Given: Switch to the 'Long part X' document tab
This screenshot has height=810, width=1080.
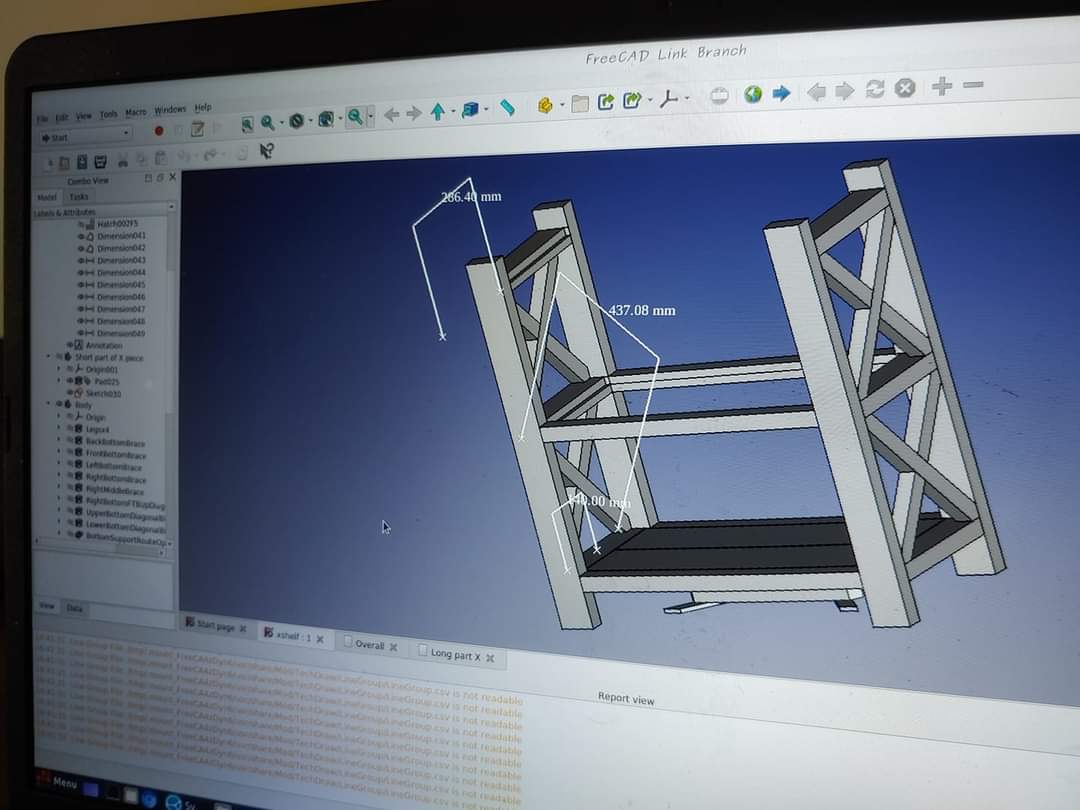Looking at the screenshot, I should tap(455, 654).
